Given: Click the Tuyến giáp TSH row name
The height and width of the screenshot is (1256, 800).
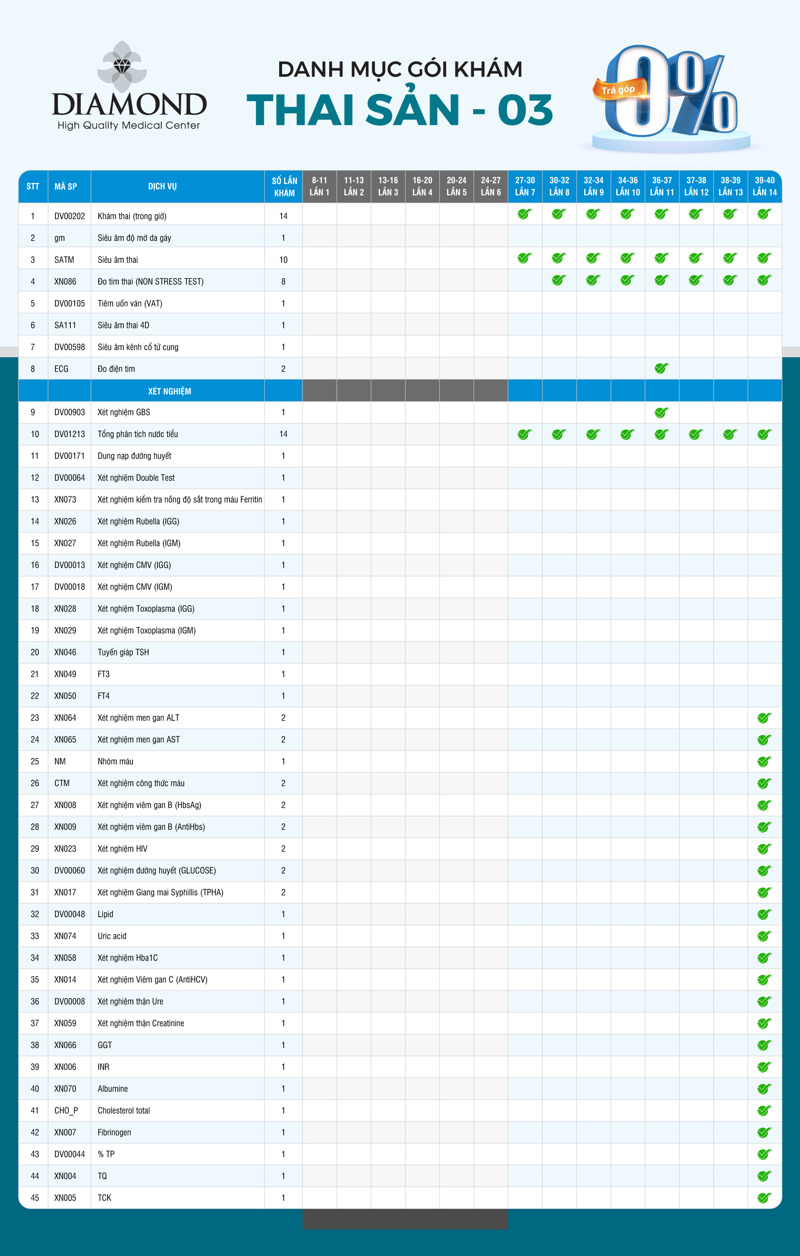Looking at the screenshot, I should point(123,653).
